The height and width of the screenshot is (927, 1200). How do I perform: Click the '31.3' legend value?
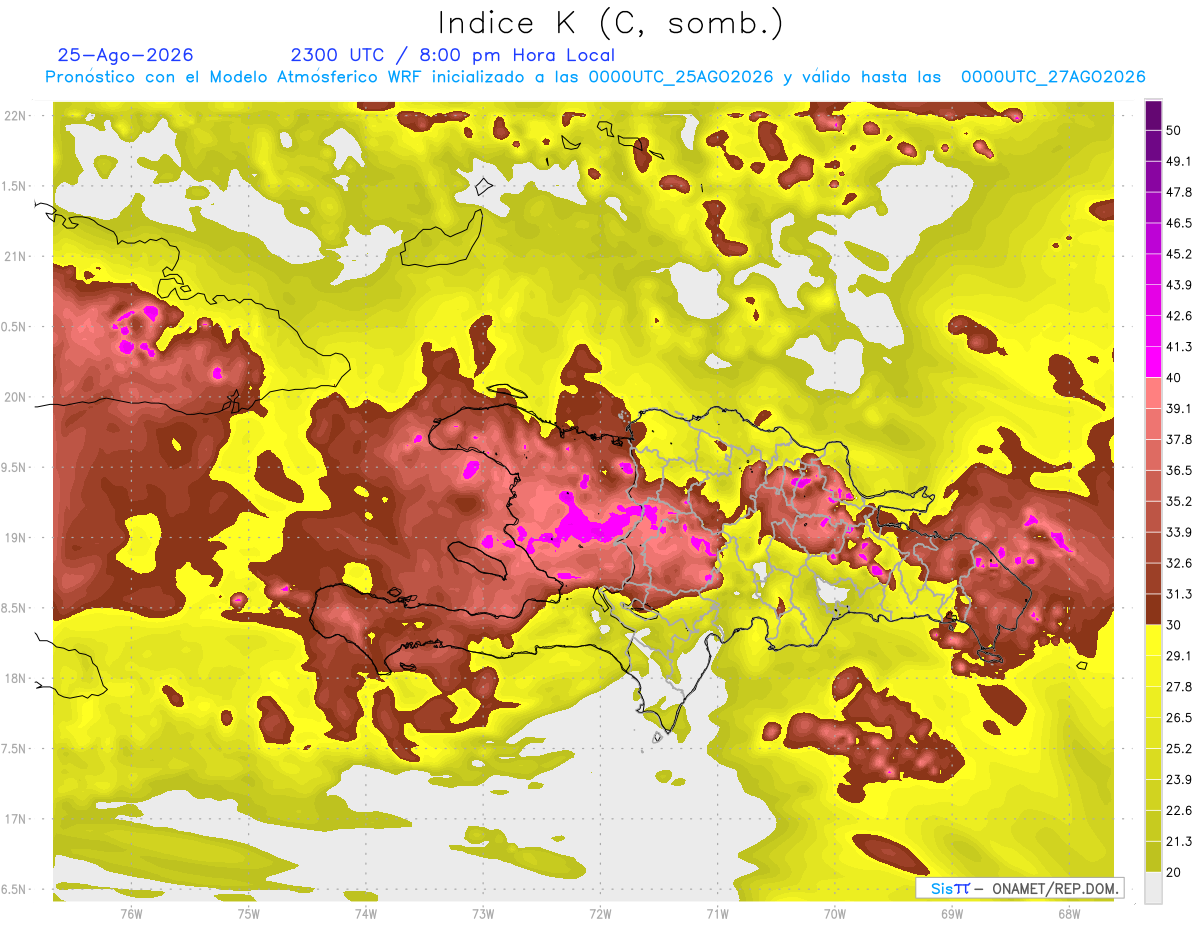tap(1179, 594)
